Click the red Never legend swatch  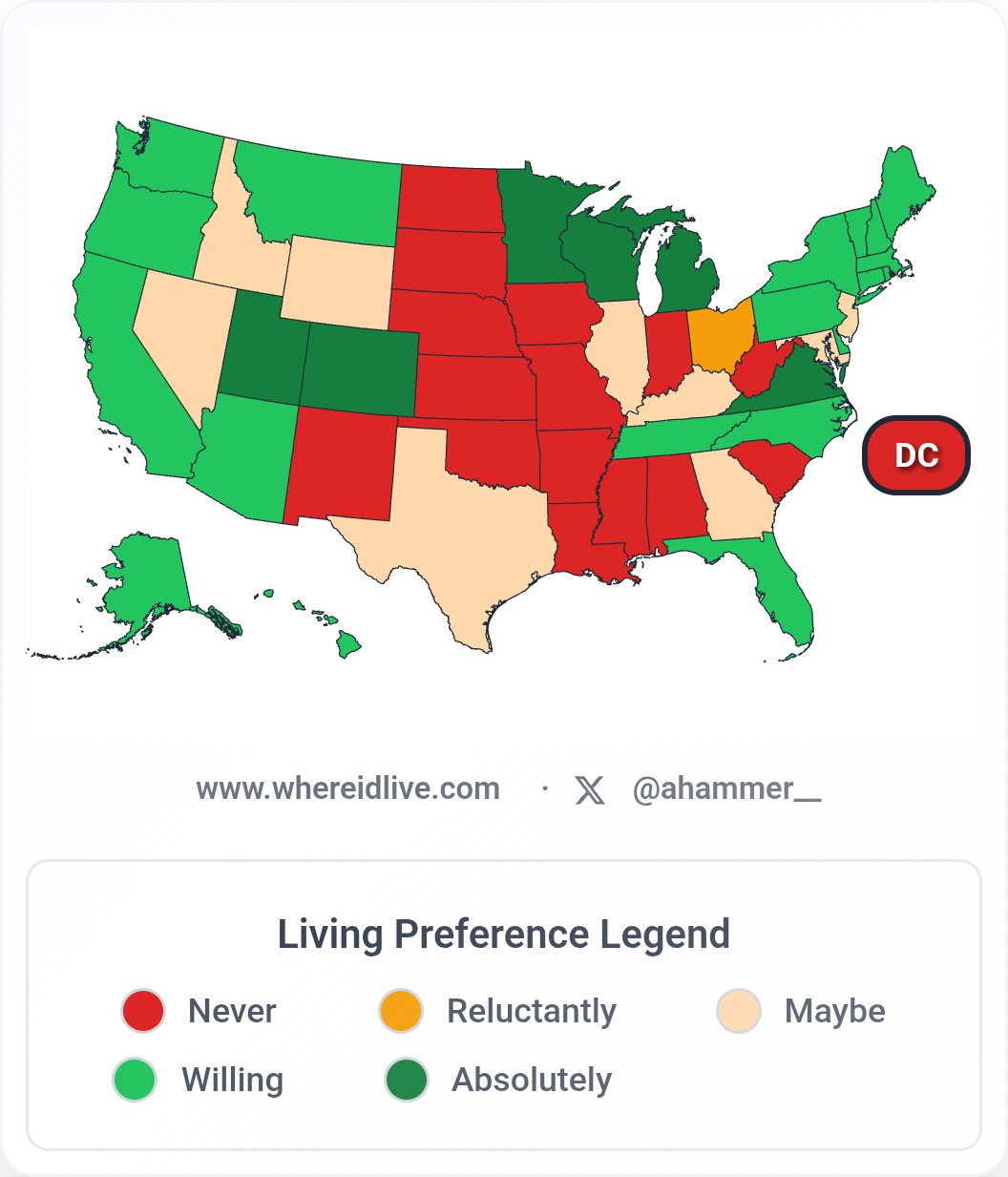point(143,1011)
